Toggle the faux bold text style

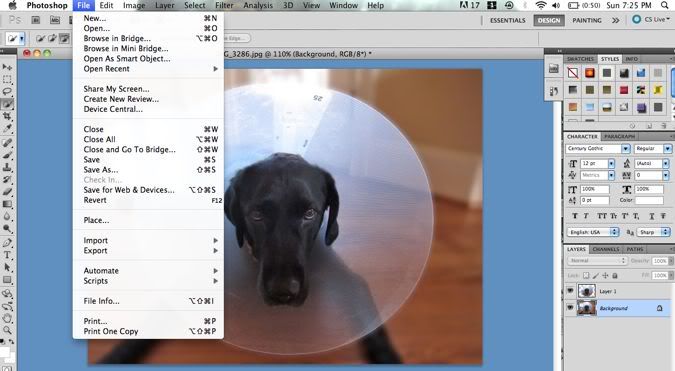[x=575, y=216]
